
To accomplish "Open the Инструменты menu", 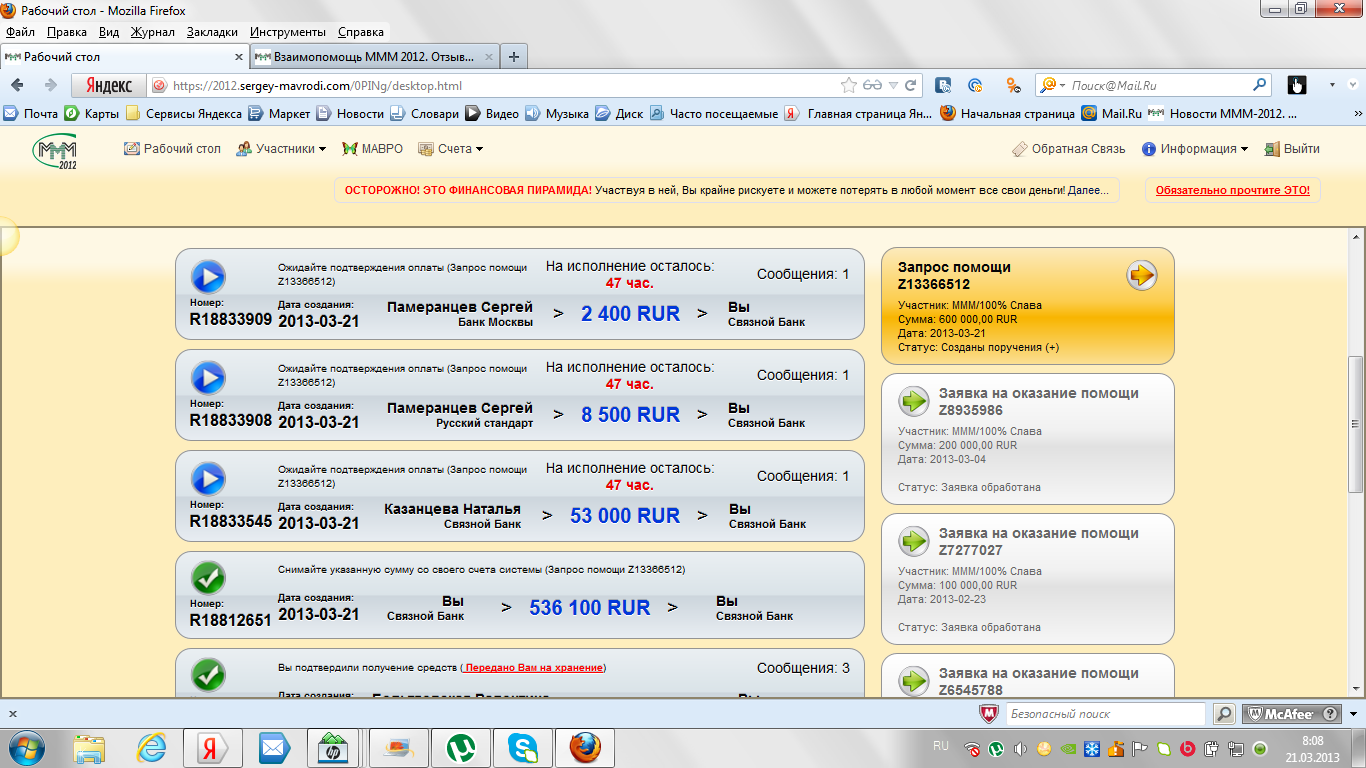I will coord(288,32).
